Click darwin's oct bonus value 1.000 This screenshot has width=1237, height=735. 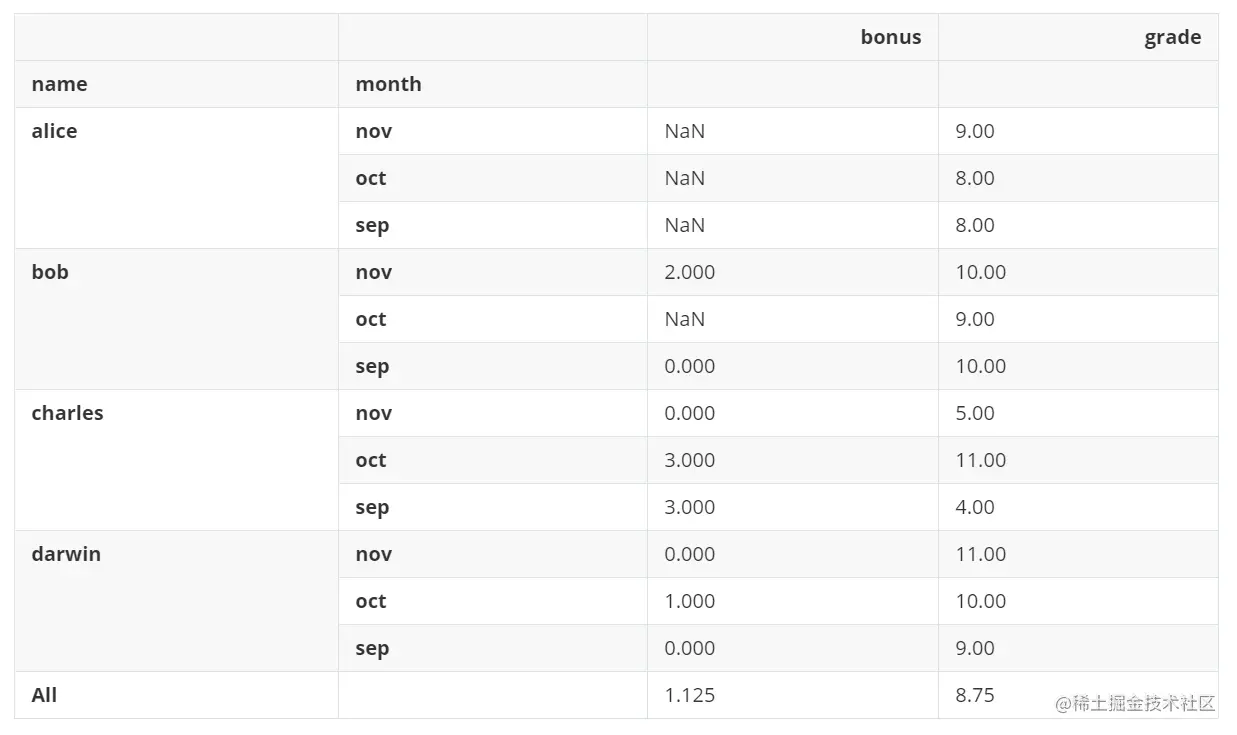click(689, 602)
